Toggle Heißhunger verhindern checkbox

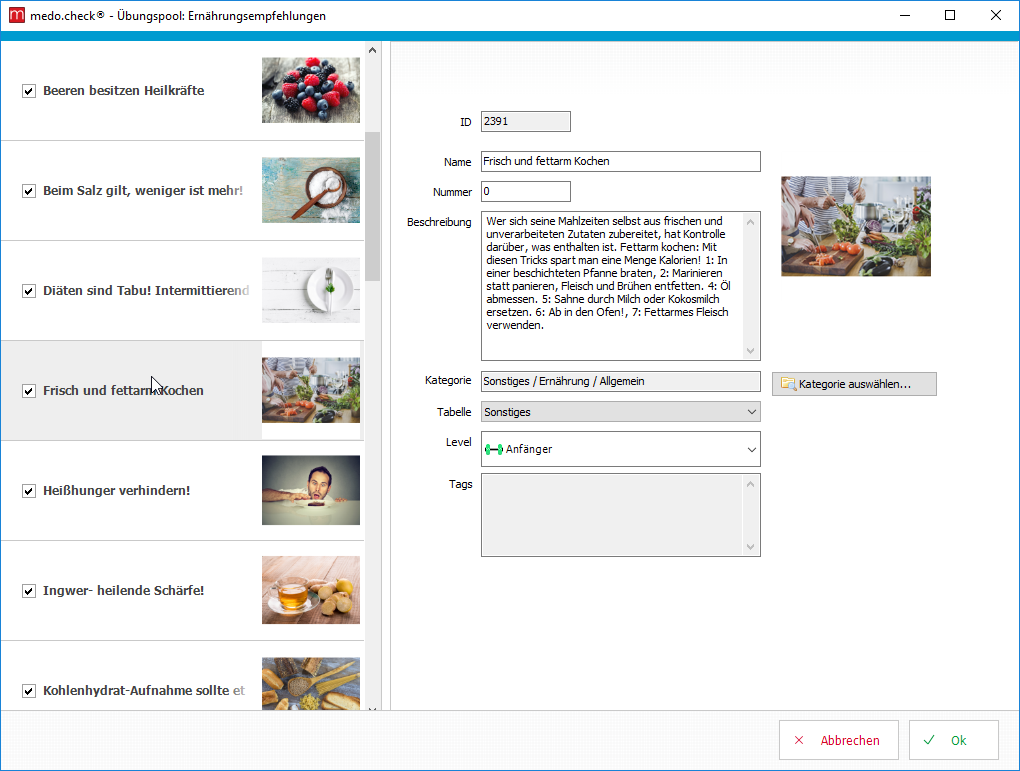pos(29,491)
